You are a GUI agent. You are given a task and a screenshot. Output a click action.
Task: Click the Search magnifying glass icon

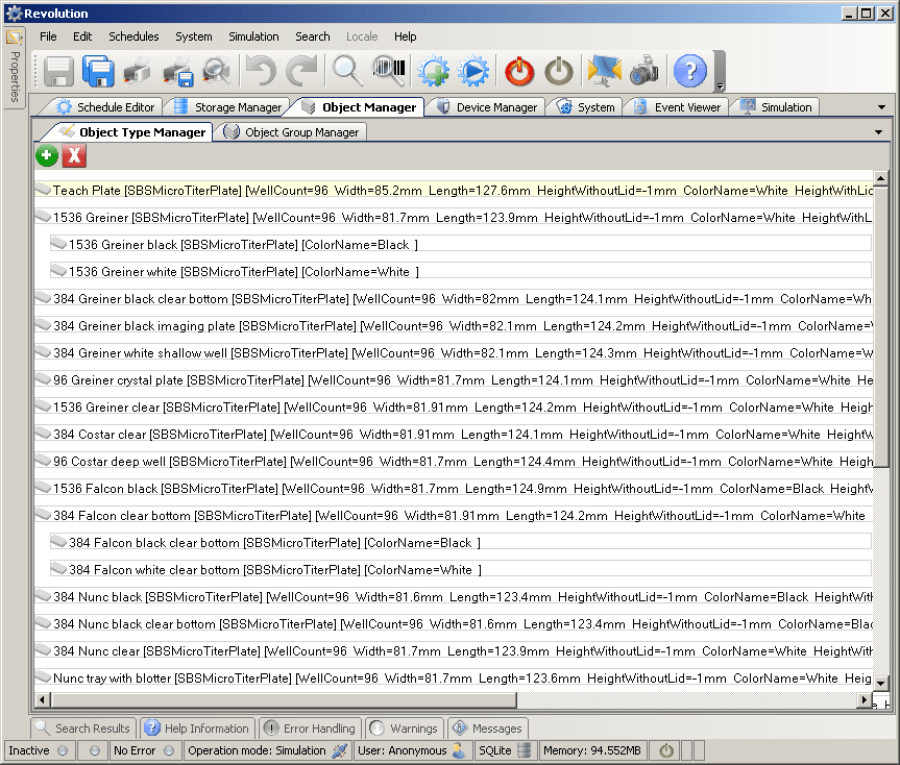coord(347,71)
